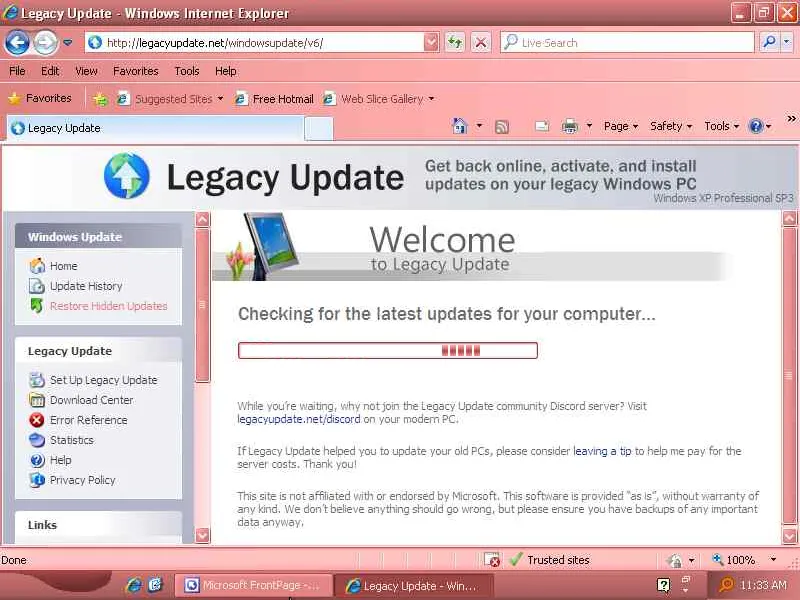Click the help question mark tray icon
The width and height of the screenshot is (800, 600).
click(663, 585)
